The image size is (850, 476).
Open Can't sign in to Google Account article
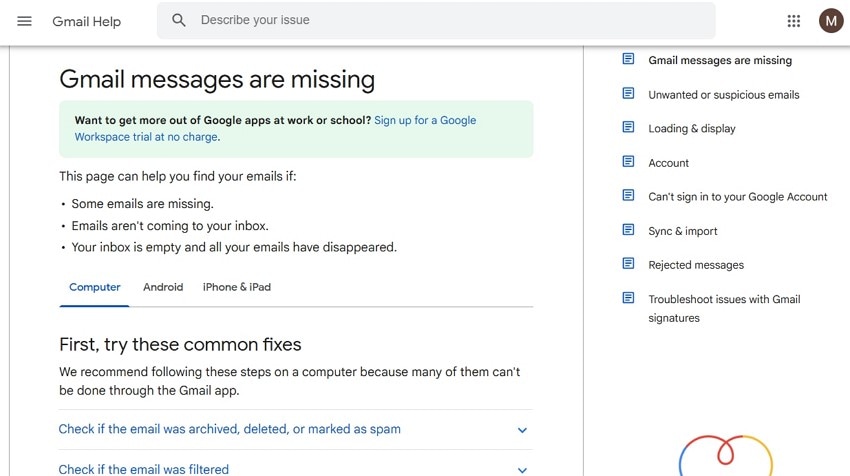tap(737, 197)
